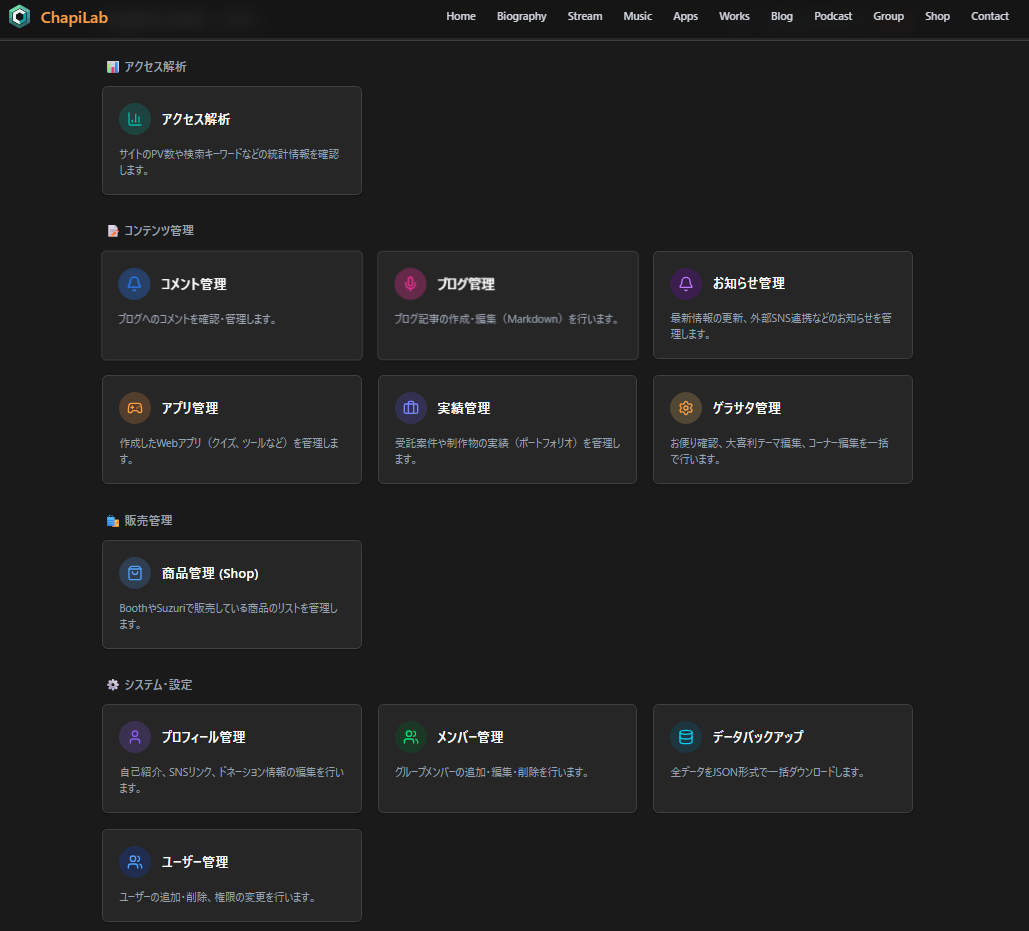
Task: Open the Biography page from navigation
Action: tap(521, 16)
